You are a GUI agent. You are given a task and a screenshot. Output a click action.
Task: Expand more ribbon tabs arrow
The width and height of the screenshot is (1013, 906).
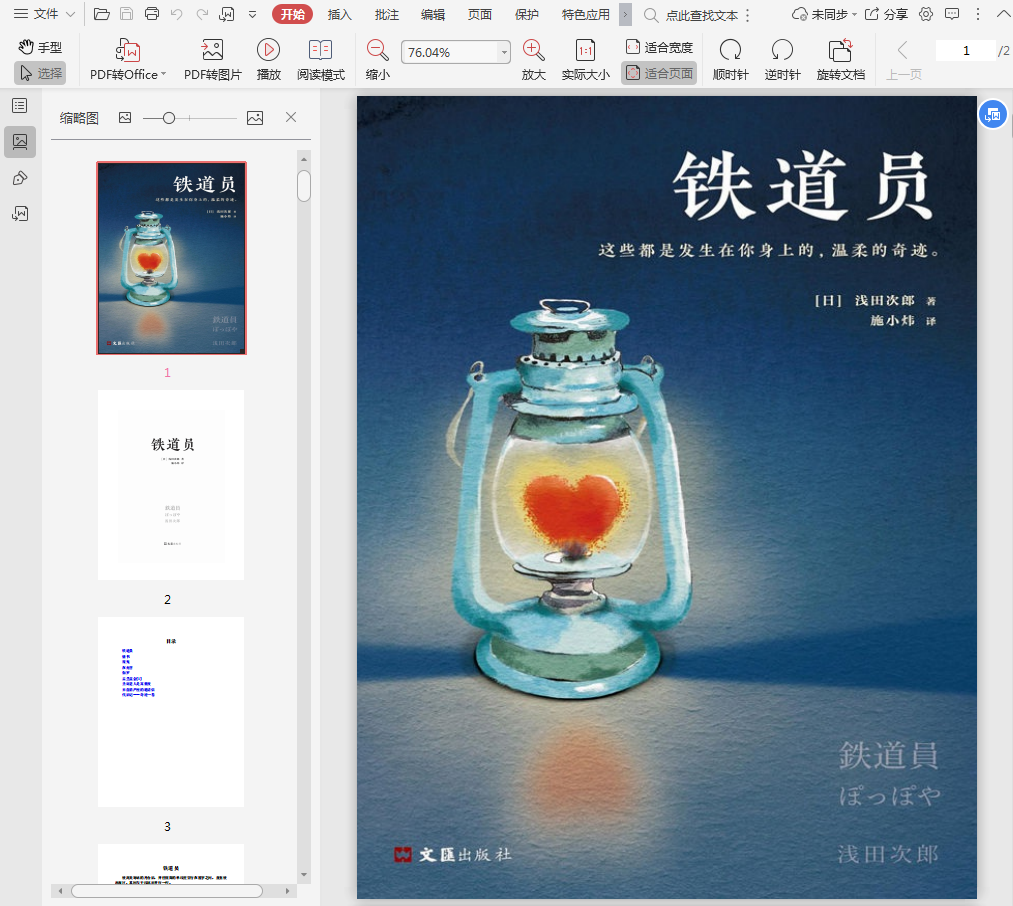pyautogui.click(x=625, y=14)
